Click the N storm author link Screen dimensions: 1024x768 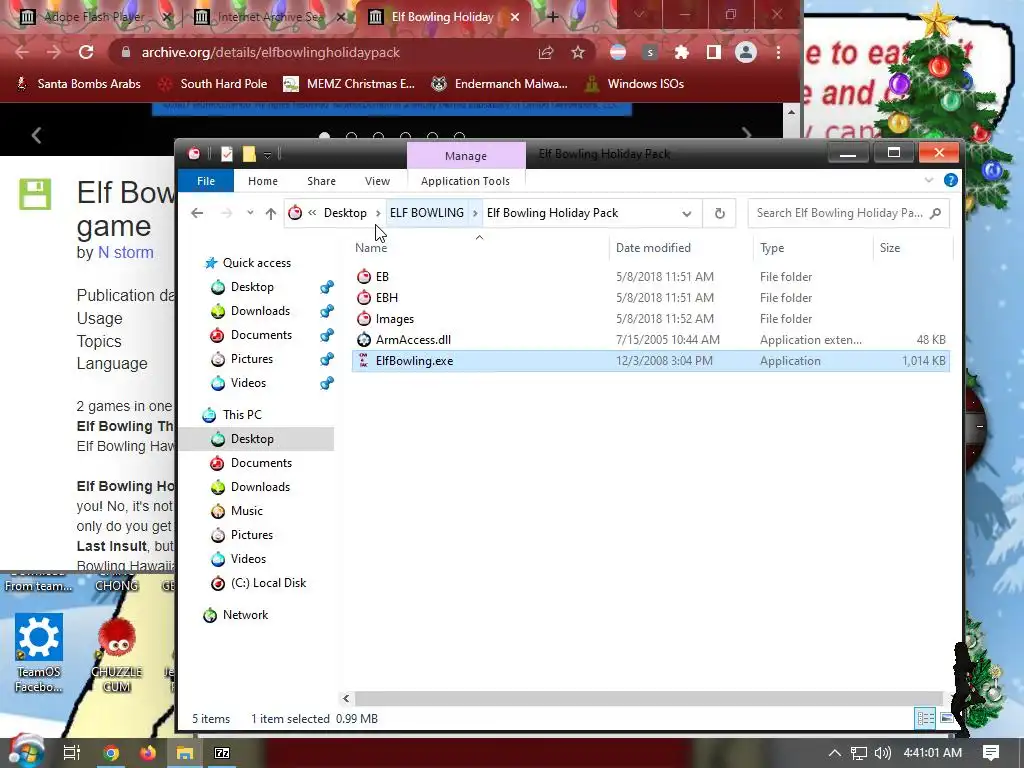click(x=125, y=252)
